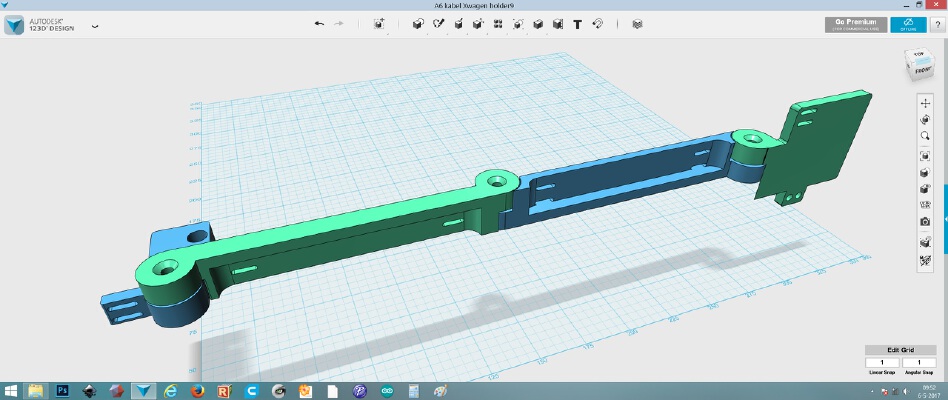This screenshot has height=400, width=948.
Task: Open File Explorer from the taskbar
Action: click(36, 391)
